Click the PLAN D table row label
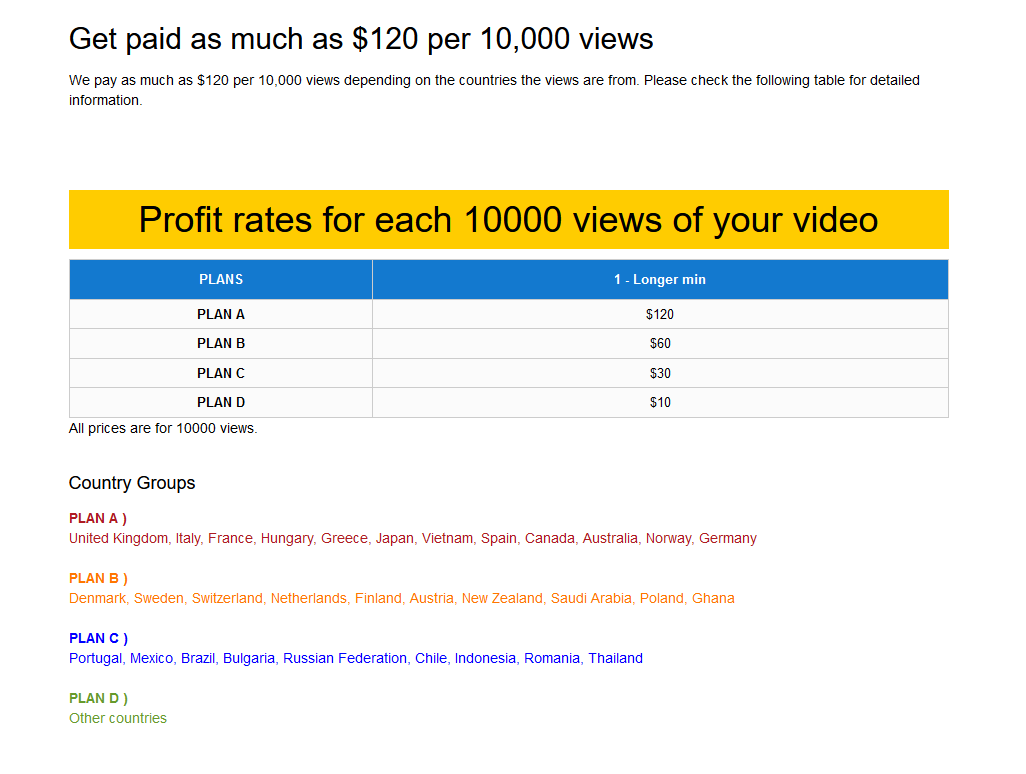This screenshot has height=774, width=1026. (x=221, y=402)
